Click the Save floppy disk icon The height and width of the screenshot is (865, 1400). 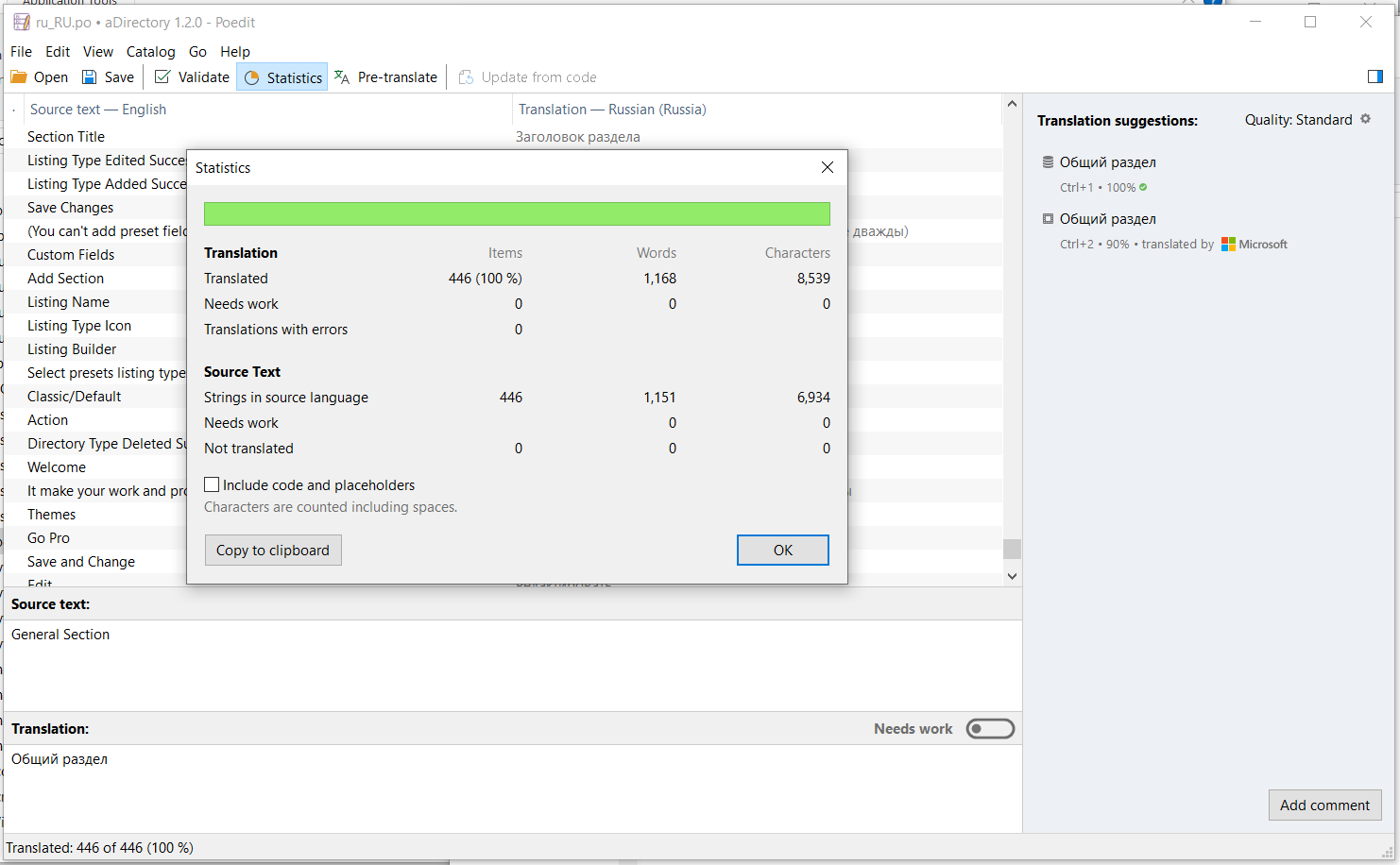(x=90, y=77)
